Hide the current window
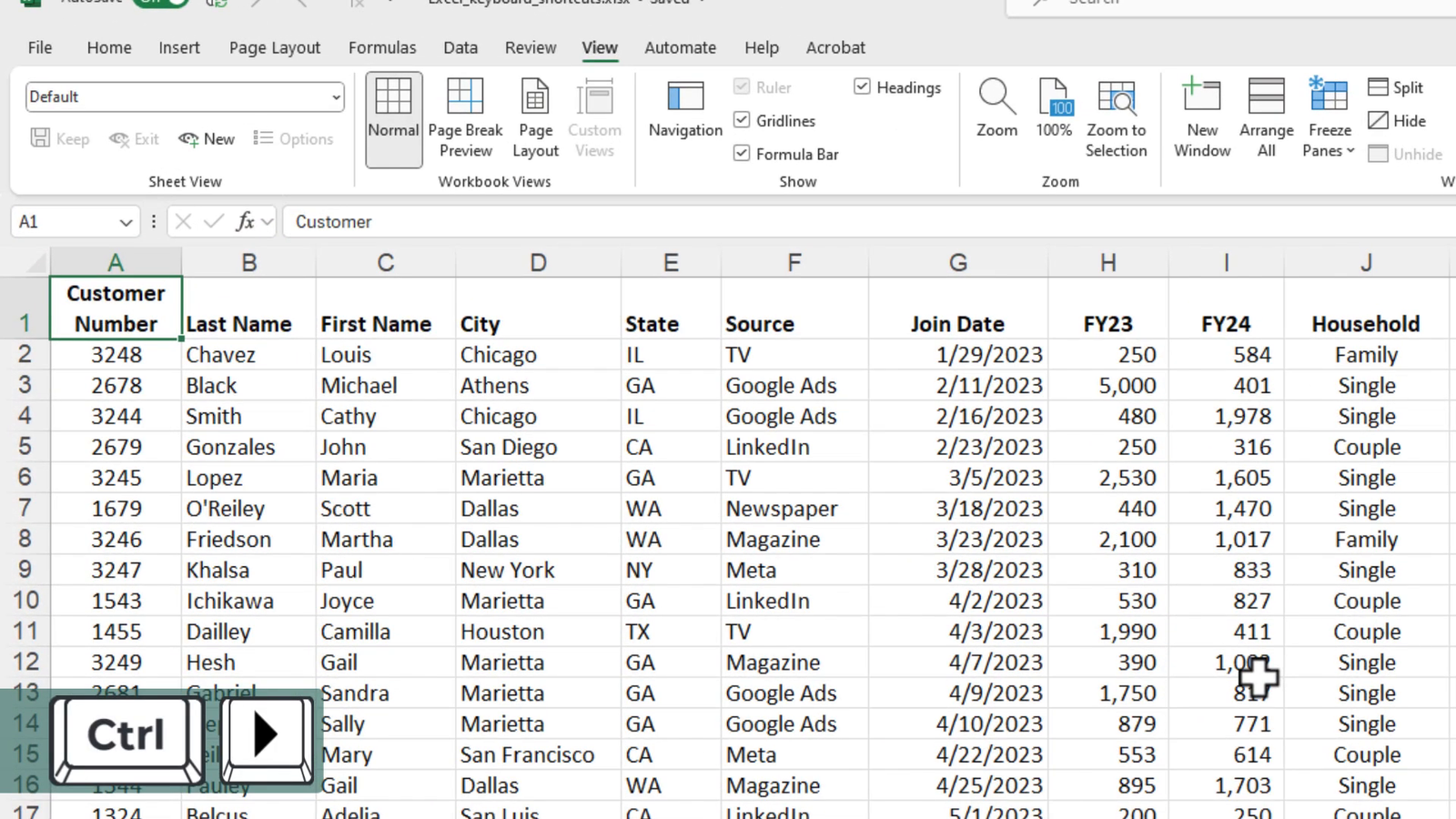This screenshot has width=1456, height=819. 1397,120
